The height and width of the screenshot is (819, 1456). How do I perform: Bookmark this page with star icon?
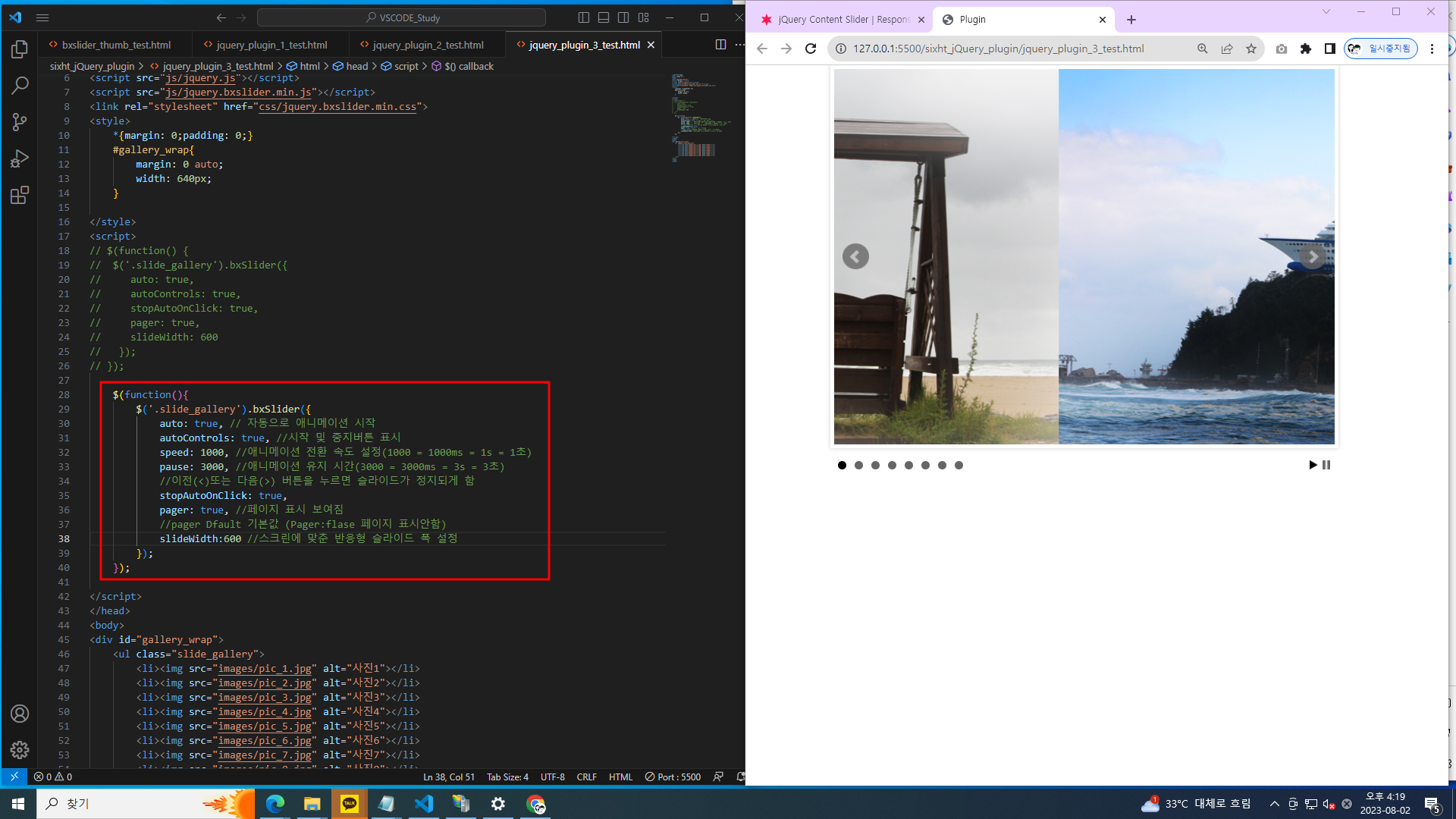point(1251,49)
